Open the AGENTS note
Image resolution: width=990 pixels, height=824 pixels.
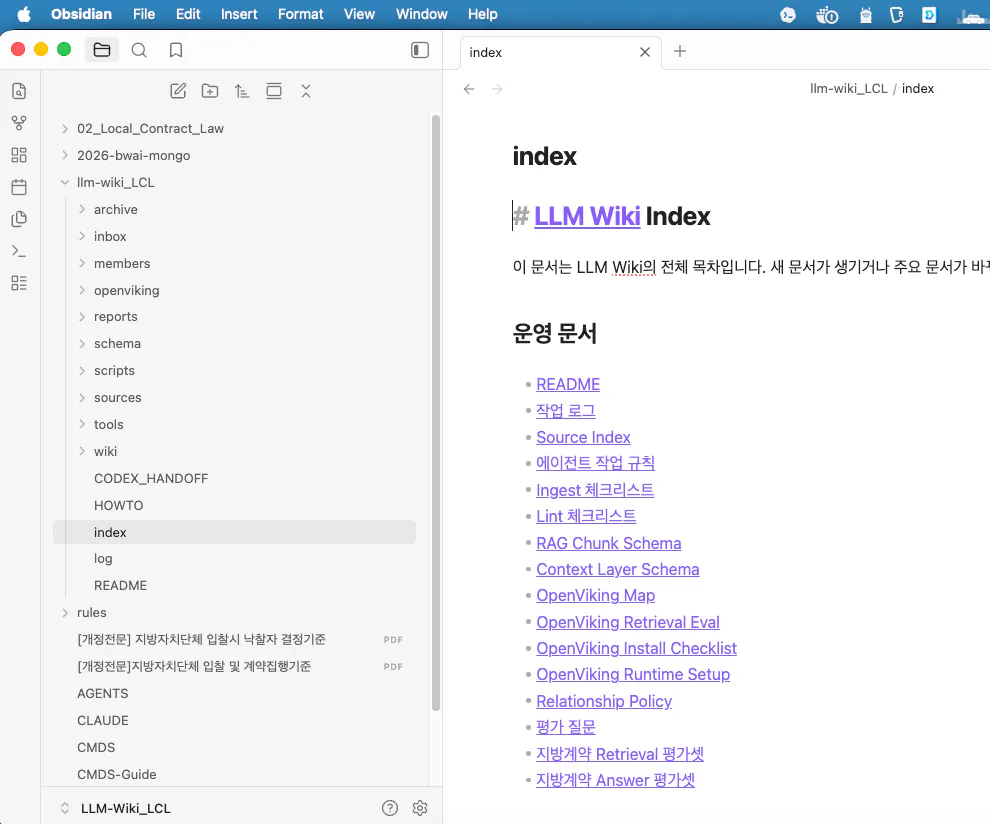[102, 693]
